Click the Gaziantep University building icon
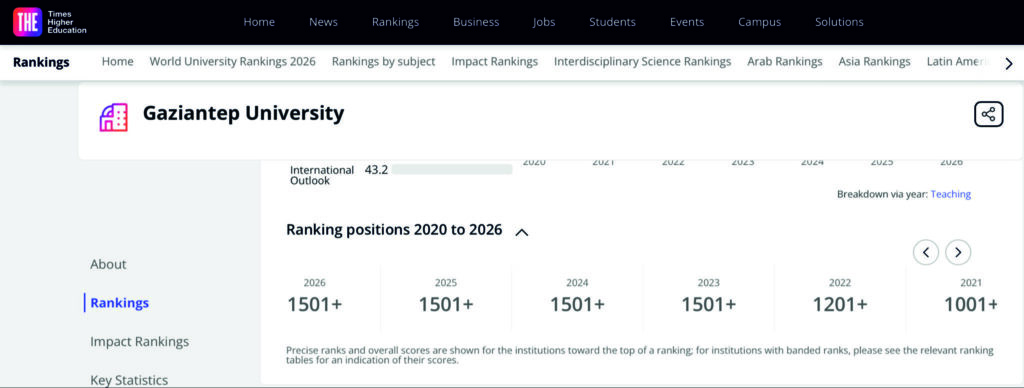Viewport: 1024px width, 388px height. [x=114, y=117]
